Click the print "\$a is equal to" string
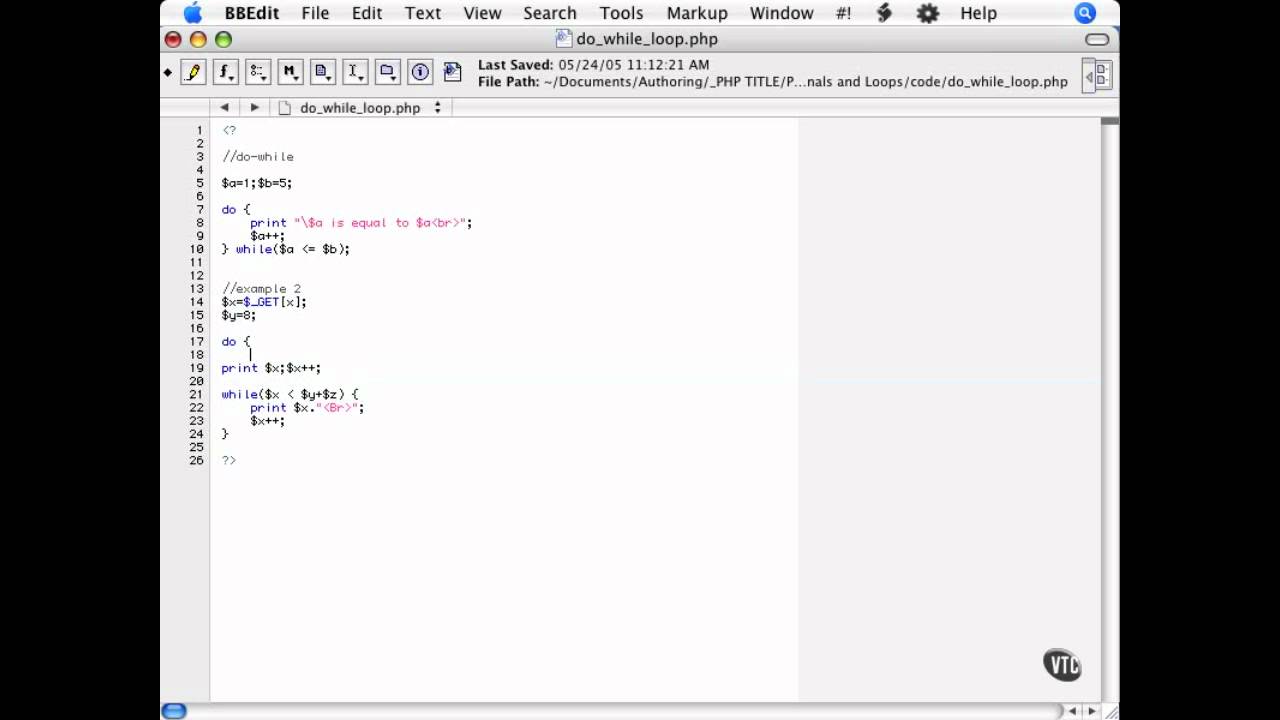The width and height of the screenshot is (1280, 720). click(x=361, y=222)
